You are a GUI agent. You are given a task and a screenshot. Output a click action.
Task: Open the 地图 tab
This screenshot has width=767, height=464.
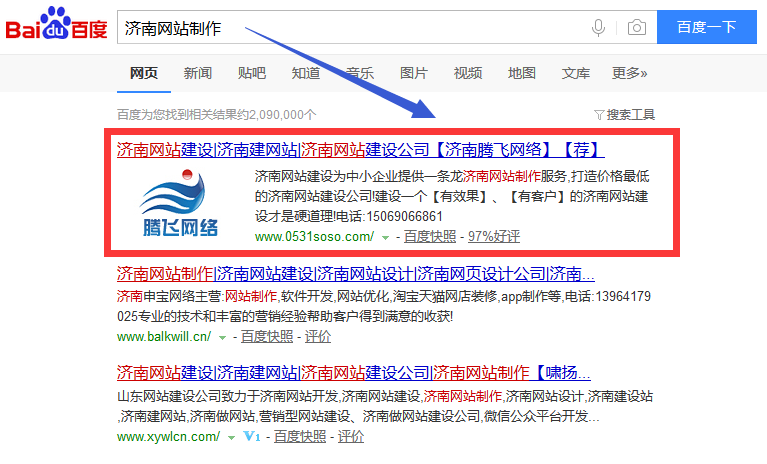pyautogui.click(x=521, y=73)
